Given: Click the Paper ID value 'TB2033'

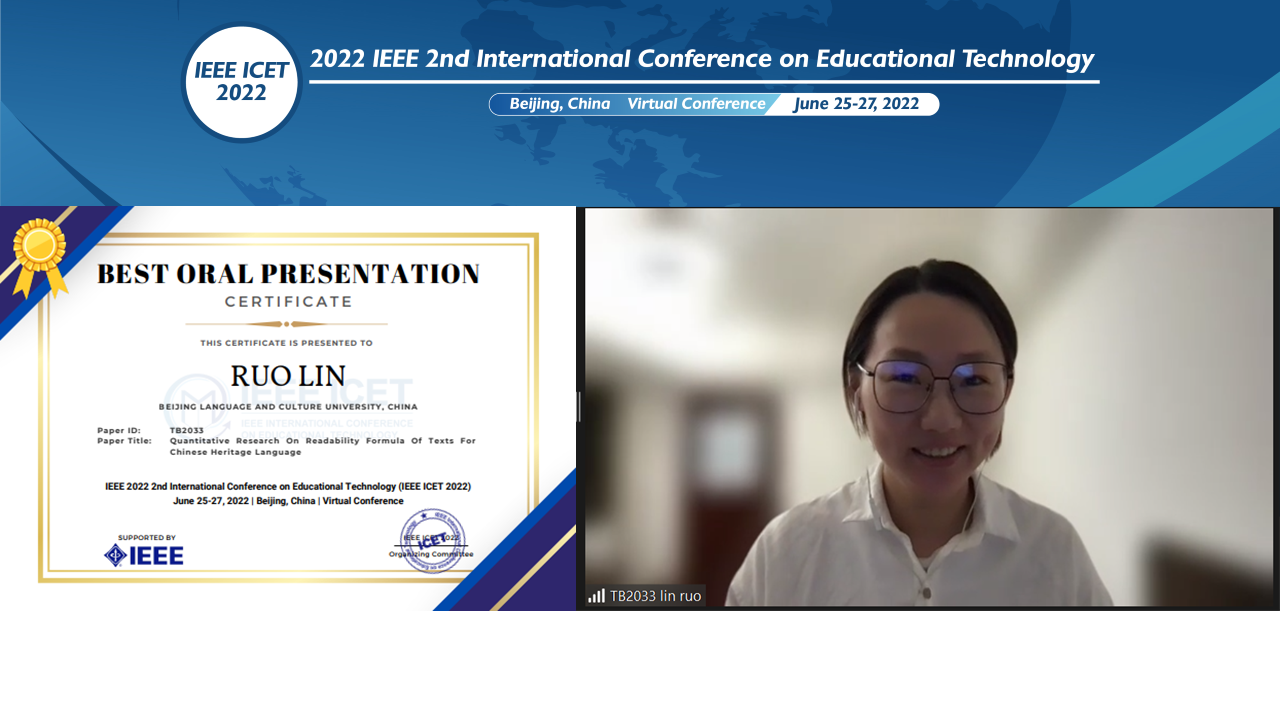Looking at the screenshot, I should (186, 430).
